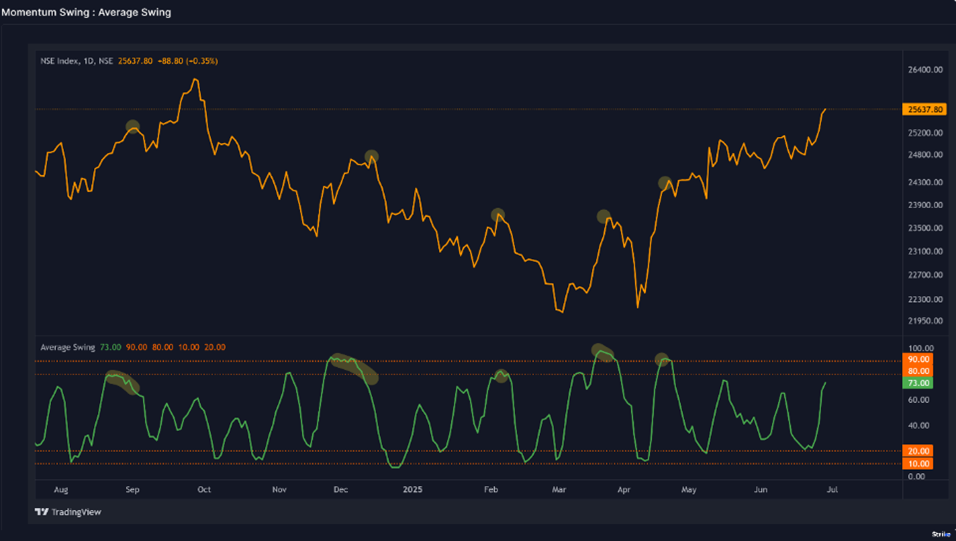Click the orange 10.00 level tag
Screen dimensions: 956x541
[917, 464]
